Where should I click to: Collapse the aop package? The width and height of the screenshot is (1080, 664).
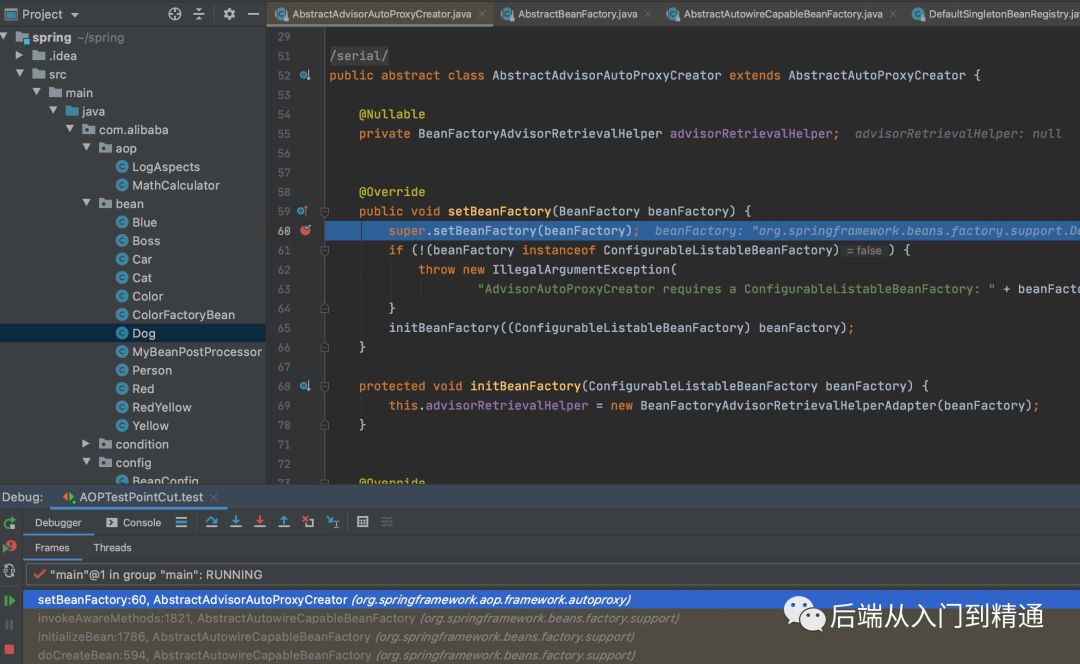(86, 147)
